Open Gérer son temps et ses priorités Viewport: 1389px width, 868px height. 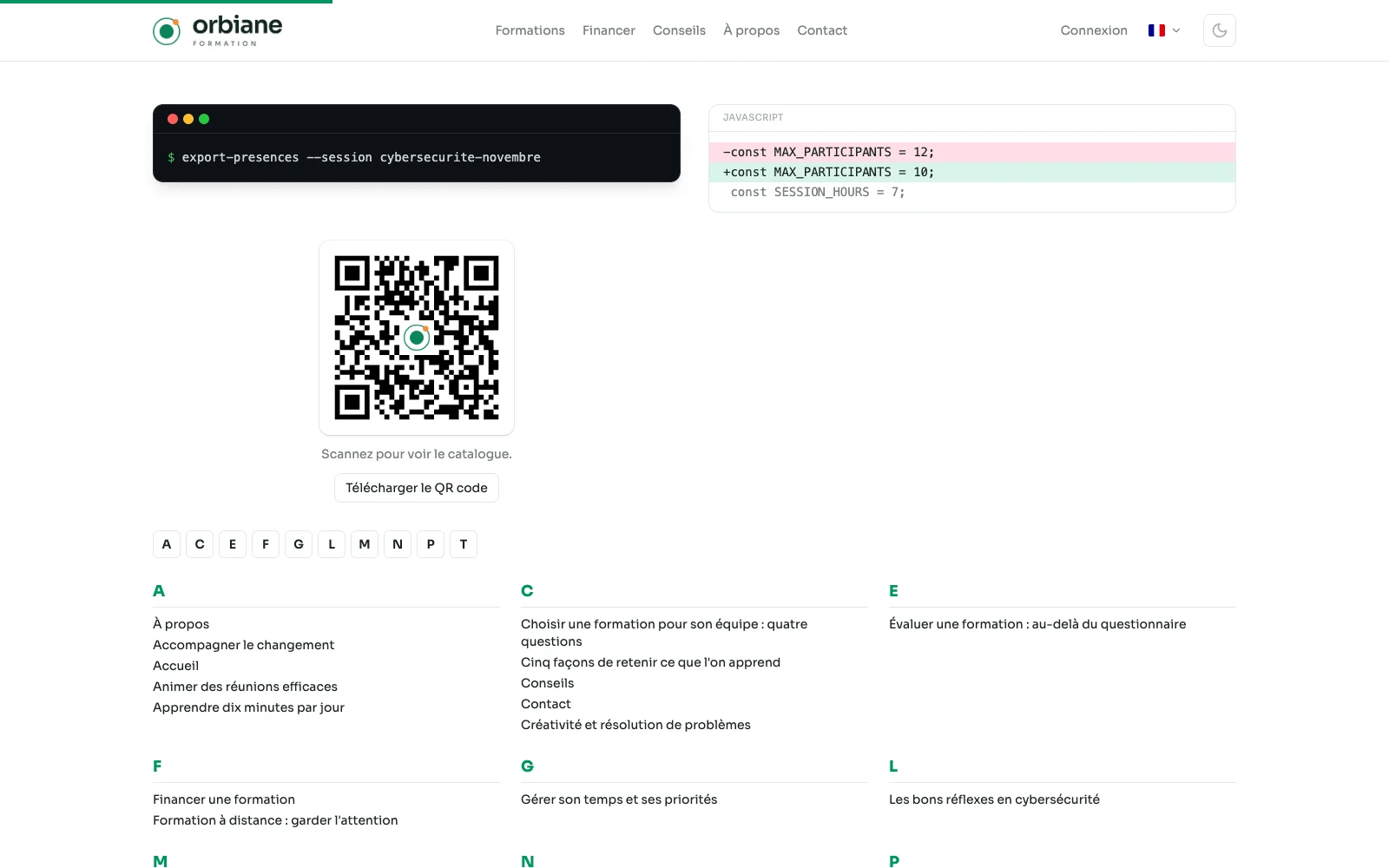tap(619, 799)
